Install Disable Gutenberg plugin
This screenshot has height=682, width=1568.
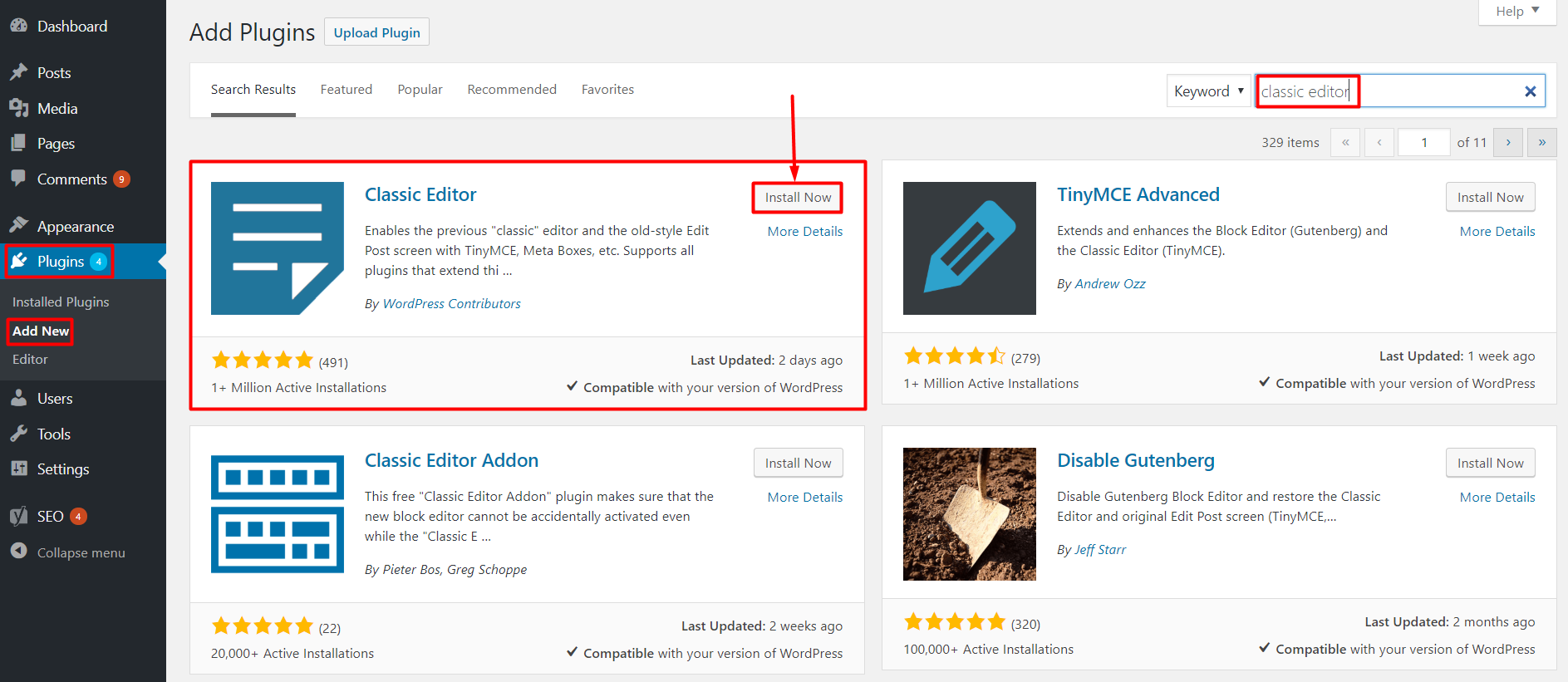tap(1490, 463)
